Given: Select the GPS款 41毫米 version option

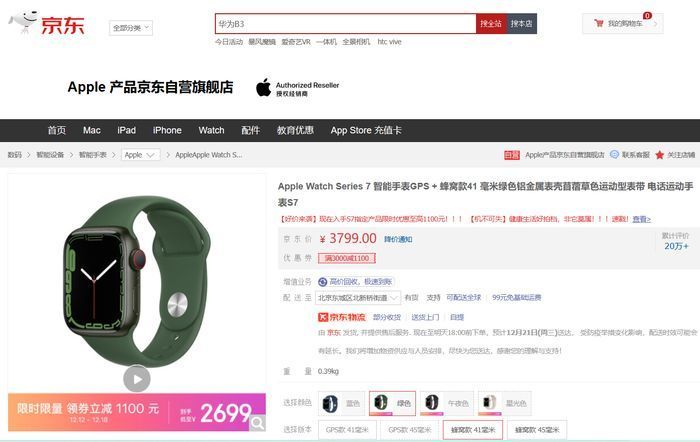Looking at the screenshot, I should pos(347,430).
